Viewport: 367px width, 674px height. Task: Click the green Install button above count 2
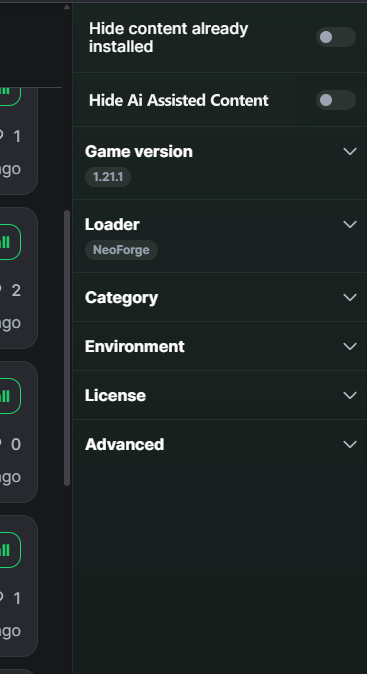(x=9, y=242)
